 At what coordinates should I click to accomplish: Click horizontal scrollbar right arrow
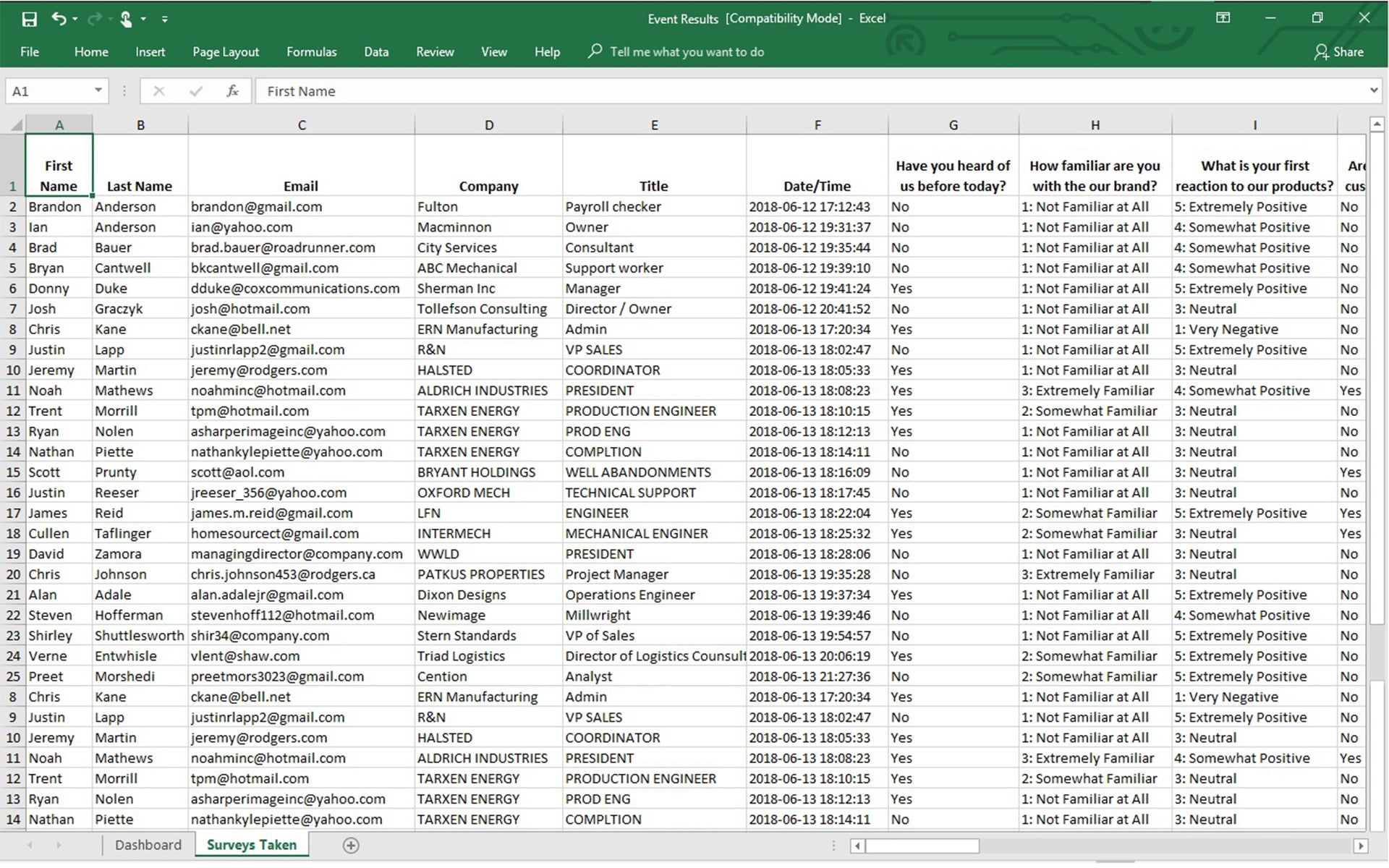pos(1361,846)
